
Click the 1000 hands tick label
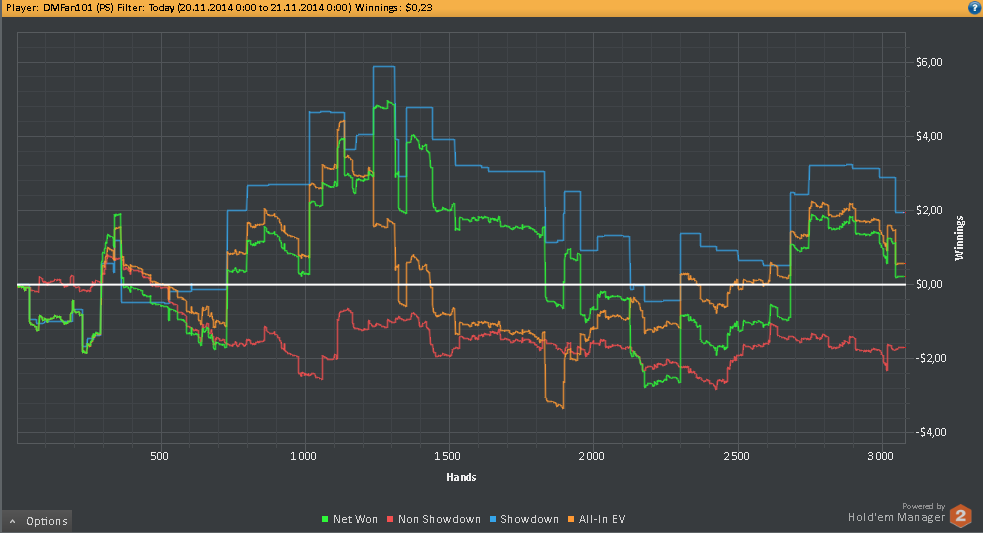pyautogui.click(x=303, y=456)
